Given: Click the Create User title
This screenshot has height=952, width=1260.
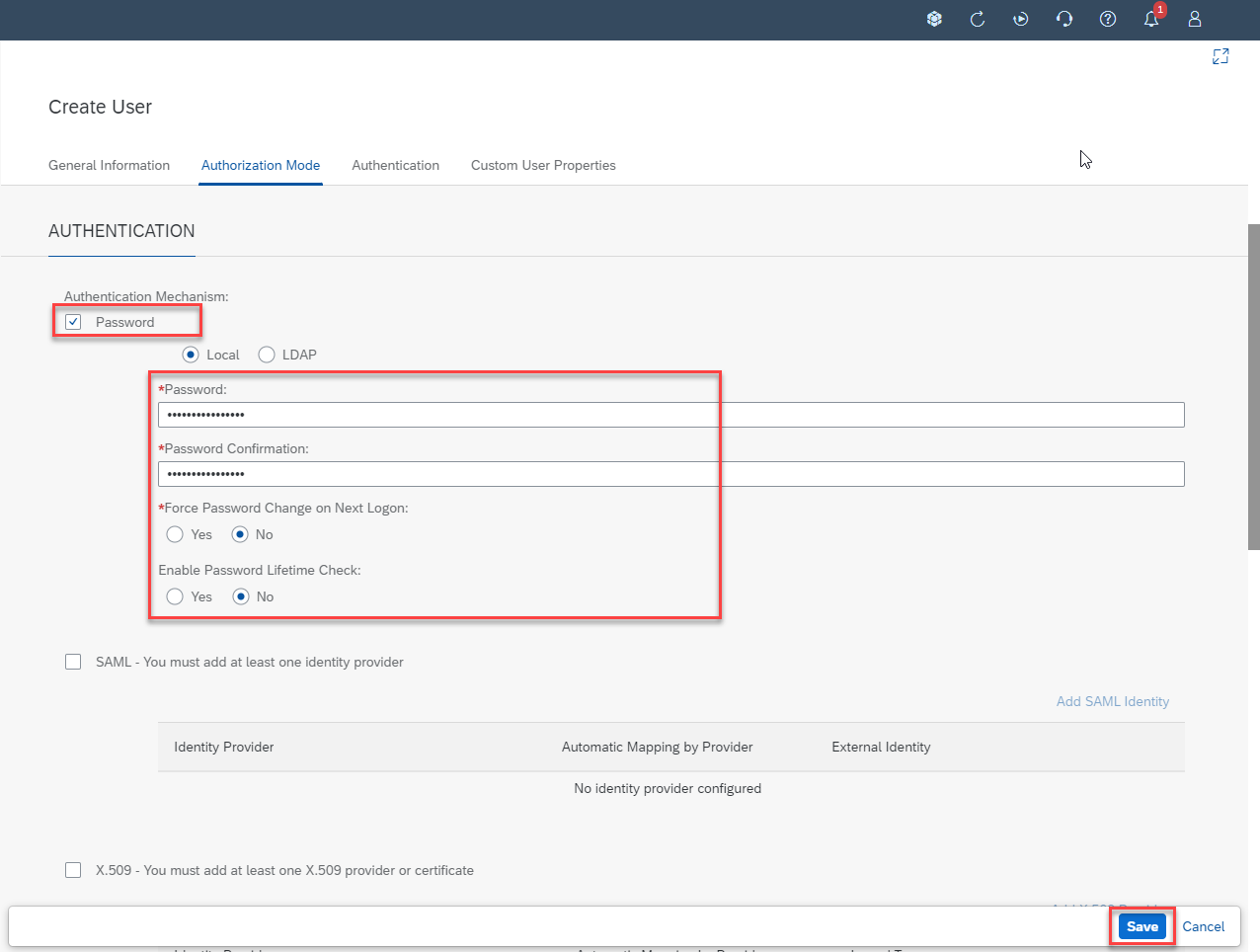Looking at the screenshot, I should click(100, 107).
